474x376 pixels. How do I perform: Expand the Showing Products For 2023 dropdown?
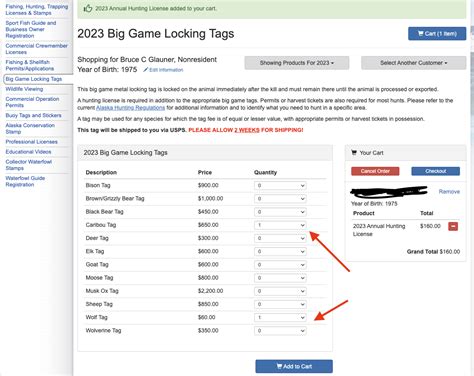(x=297, y=63)
